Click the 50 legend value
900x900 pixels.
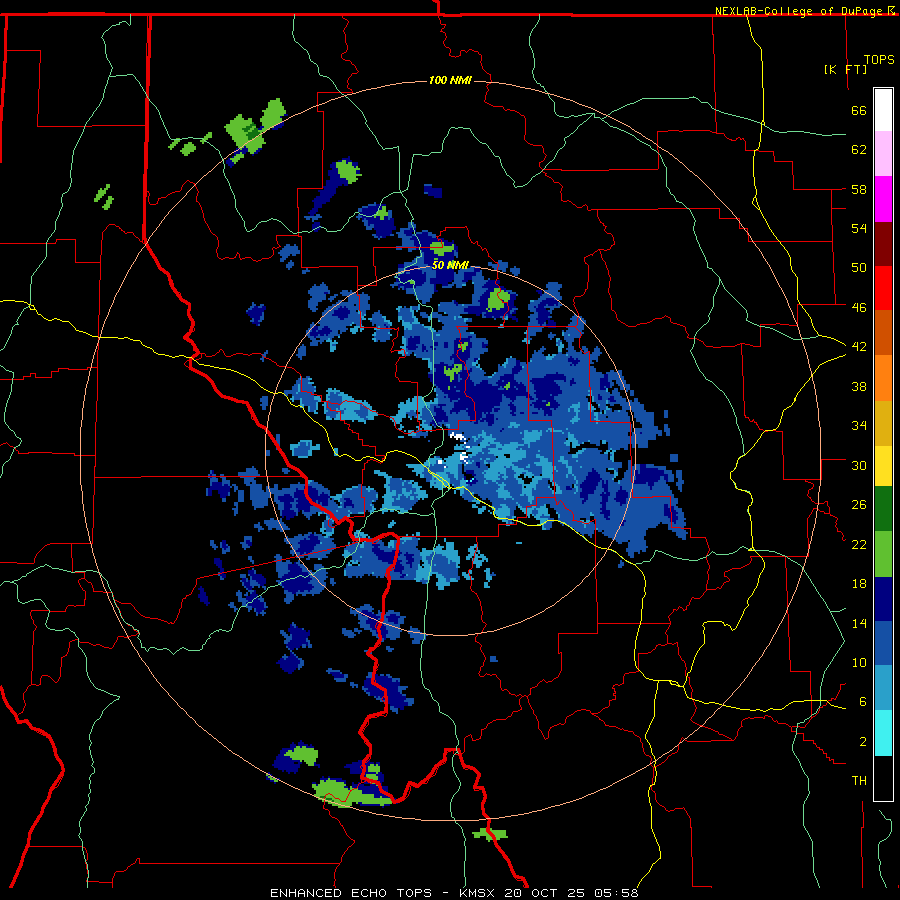click(859, 267)
